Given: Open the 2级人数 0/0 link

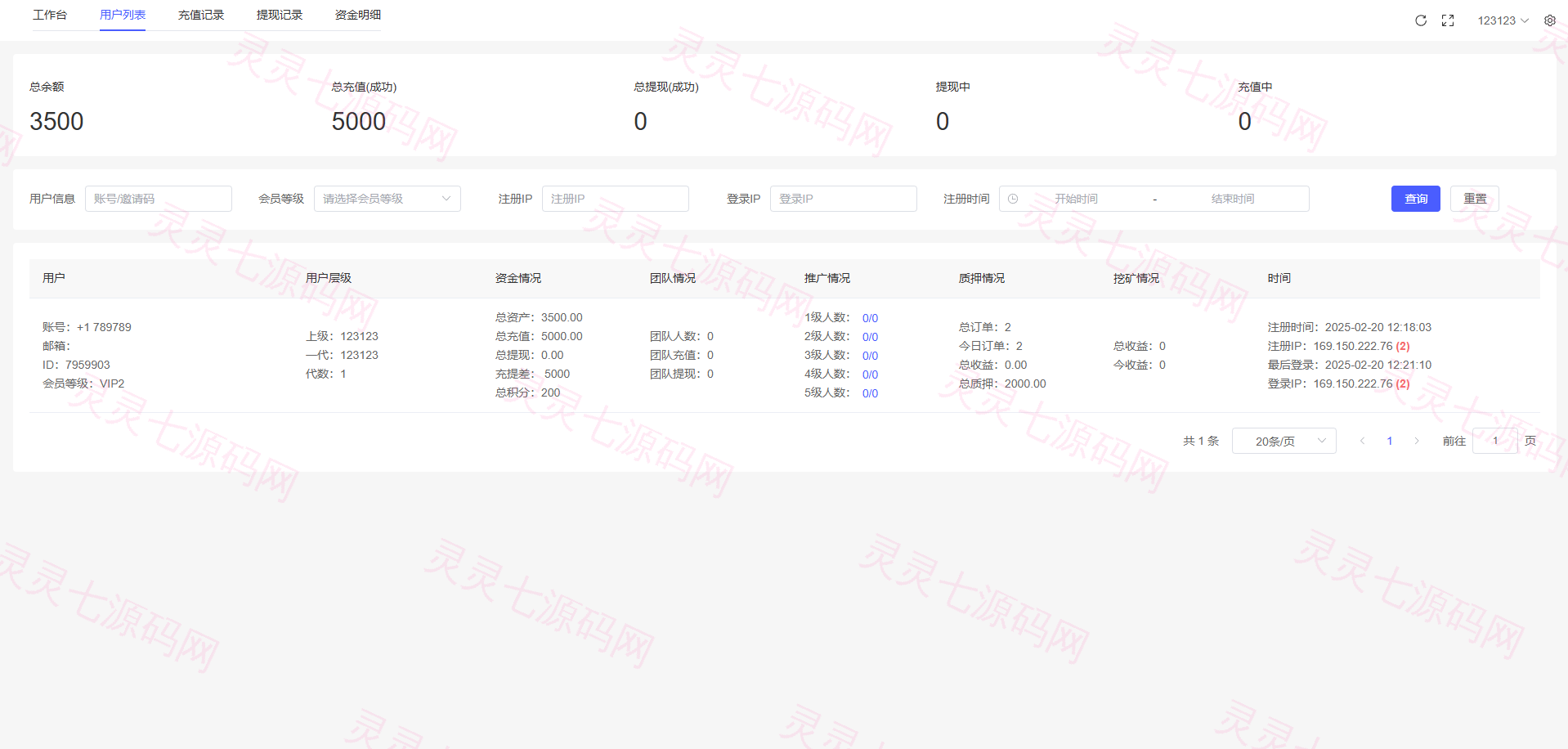Looking at the screenshot, I should click(x=870, y=337).
